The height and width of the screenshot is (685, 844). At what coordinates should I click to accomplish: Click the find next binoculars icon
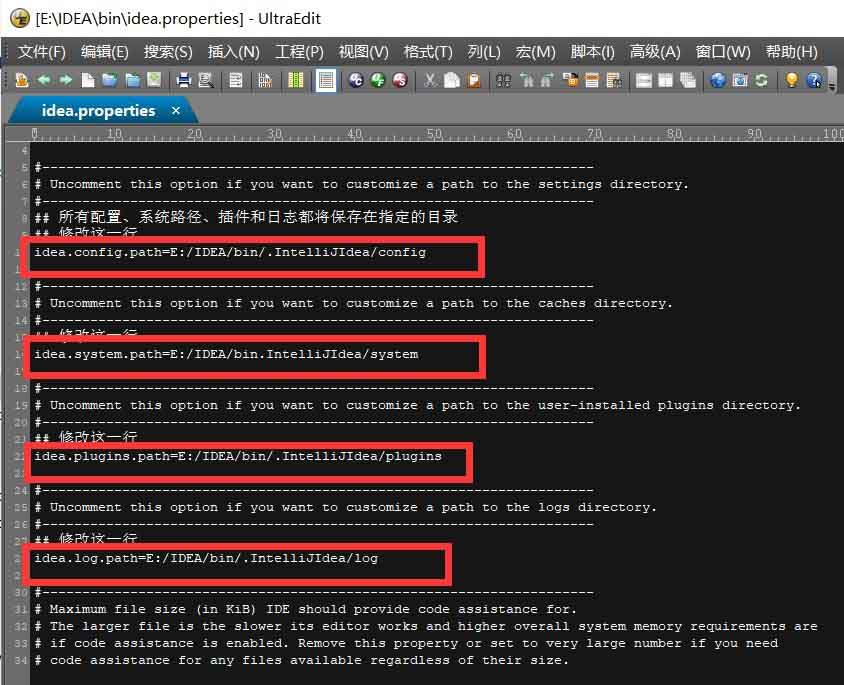[547, 81]
